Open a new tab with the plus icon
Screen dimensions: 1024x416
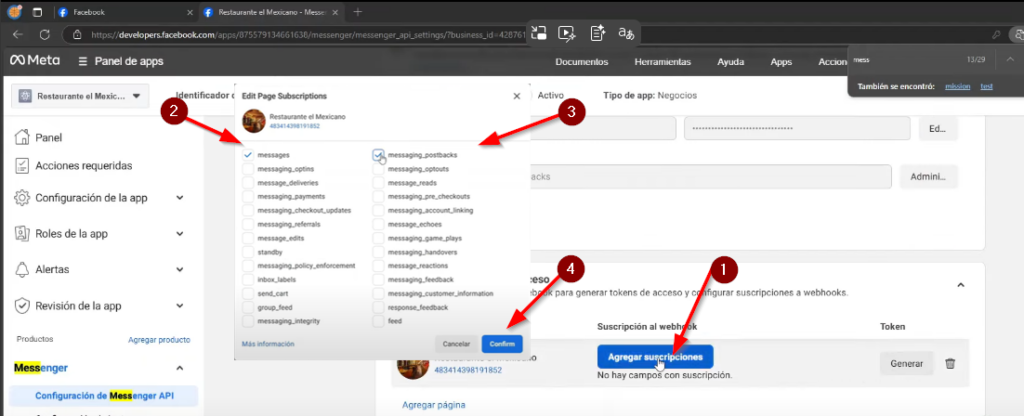click(x=357, y=12)
